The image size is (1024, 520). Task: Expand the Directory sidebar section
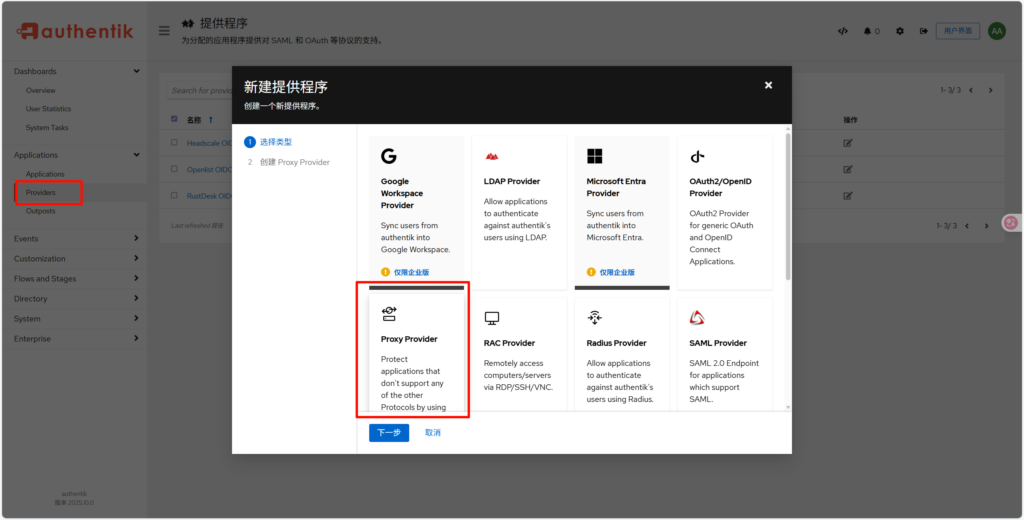click(x=77, y=299)
